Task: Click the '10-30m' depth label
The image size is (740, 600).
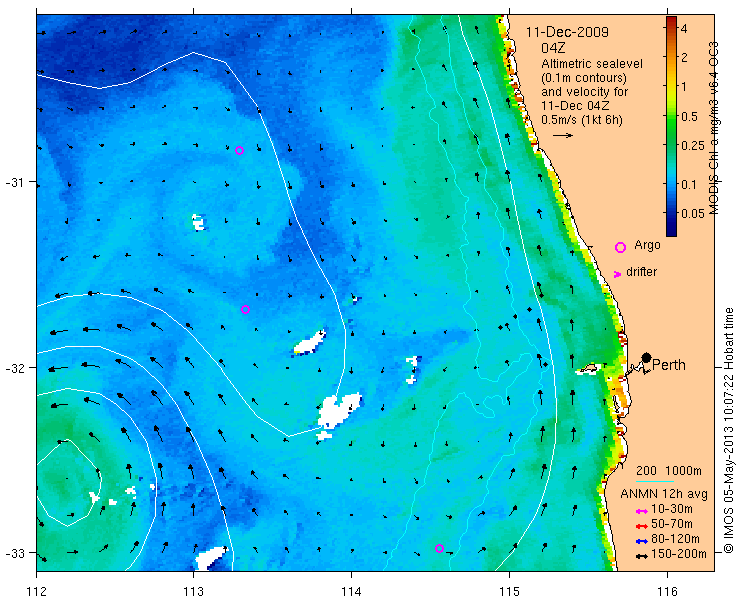Action: click(x=672, y=509)
